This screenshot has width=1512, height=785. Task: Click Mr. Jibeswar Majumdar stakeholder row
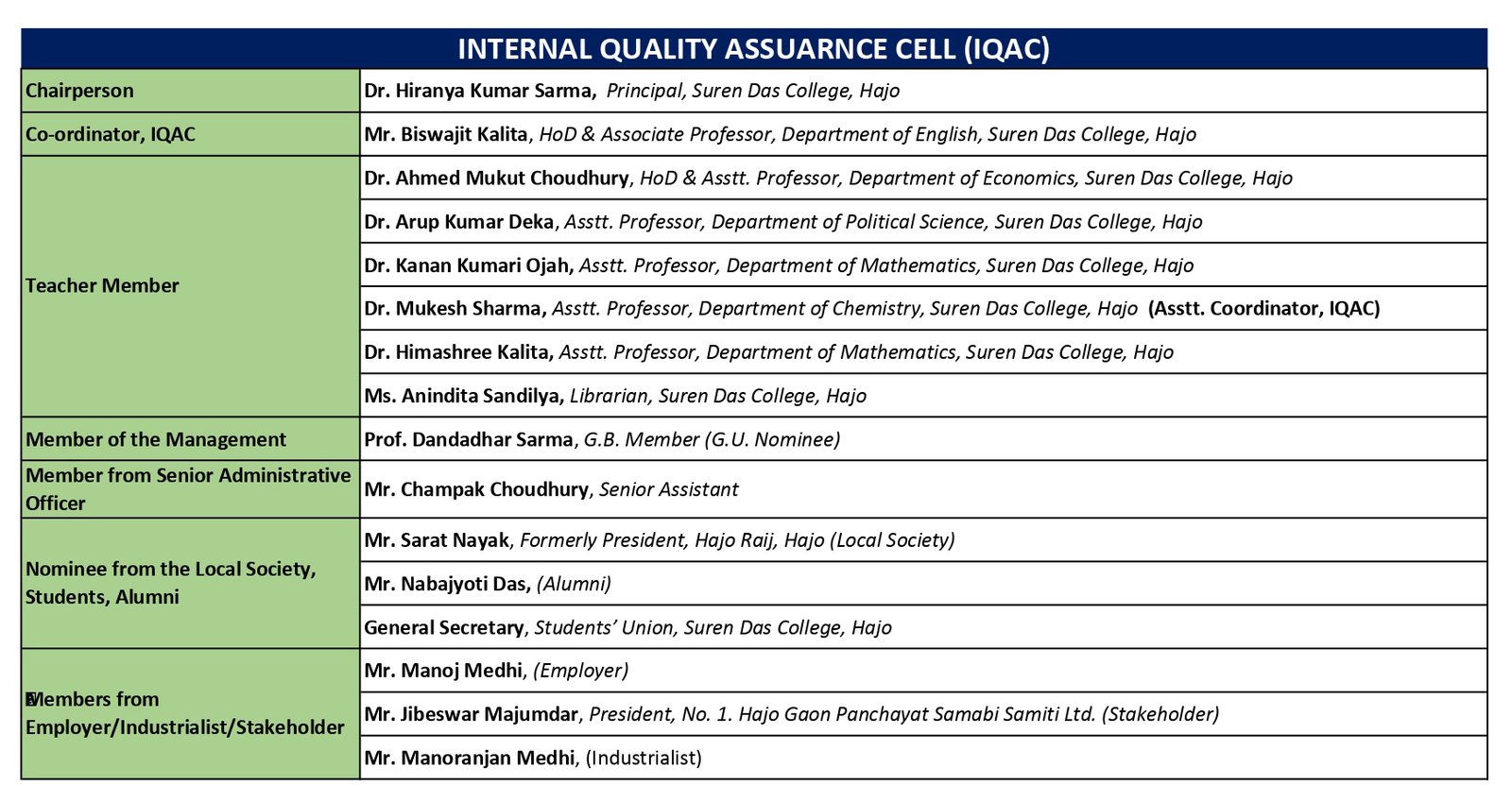click(x=791, y=714)
